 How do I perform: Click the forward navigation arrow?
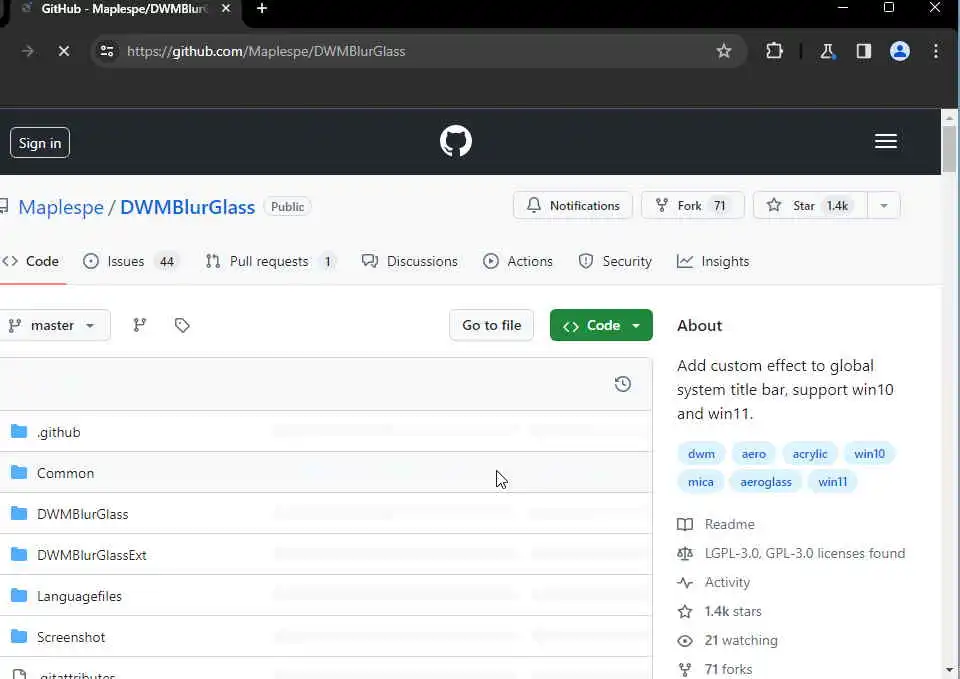tap(28, 51)
